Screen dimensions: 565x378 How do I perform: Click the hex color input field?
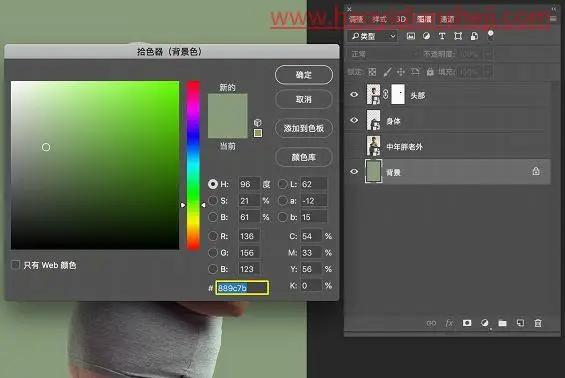[x=242, y=288]
